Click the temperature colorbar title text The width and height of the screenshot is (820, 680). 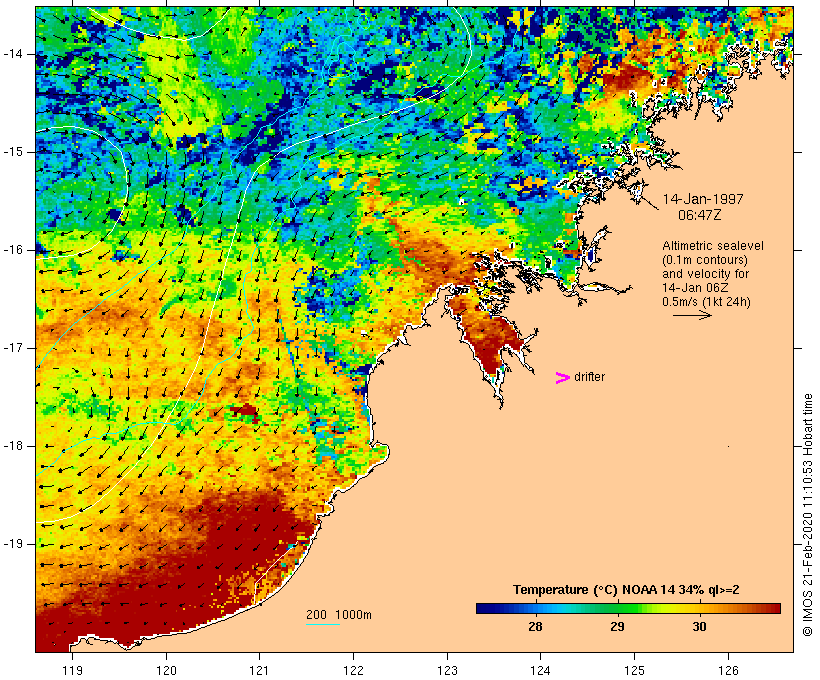[626, 590]
